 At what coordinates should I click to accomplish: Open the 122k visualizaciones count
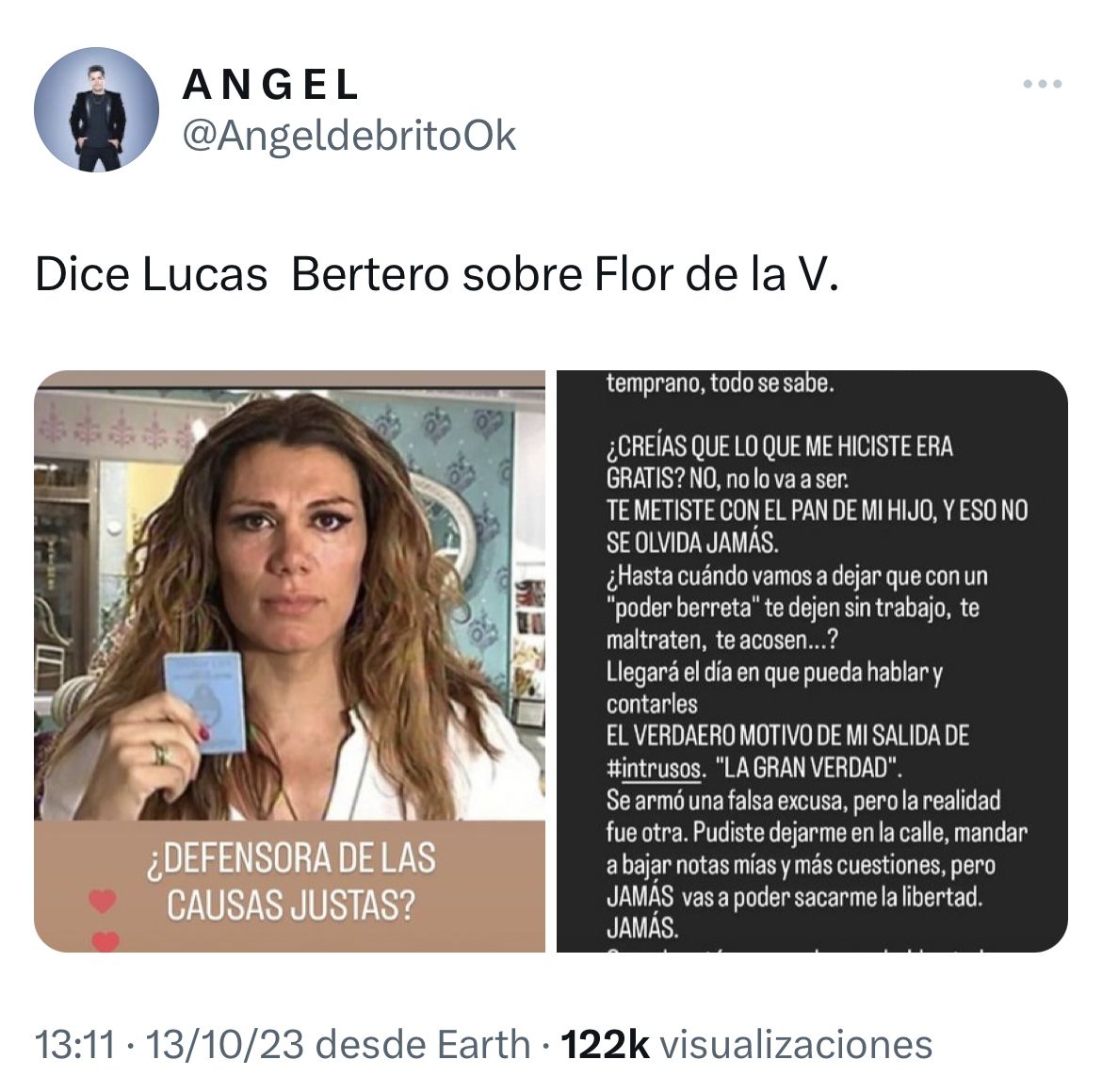click(746, 1044)
